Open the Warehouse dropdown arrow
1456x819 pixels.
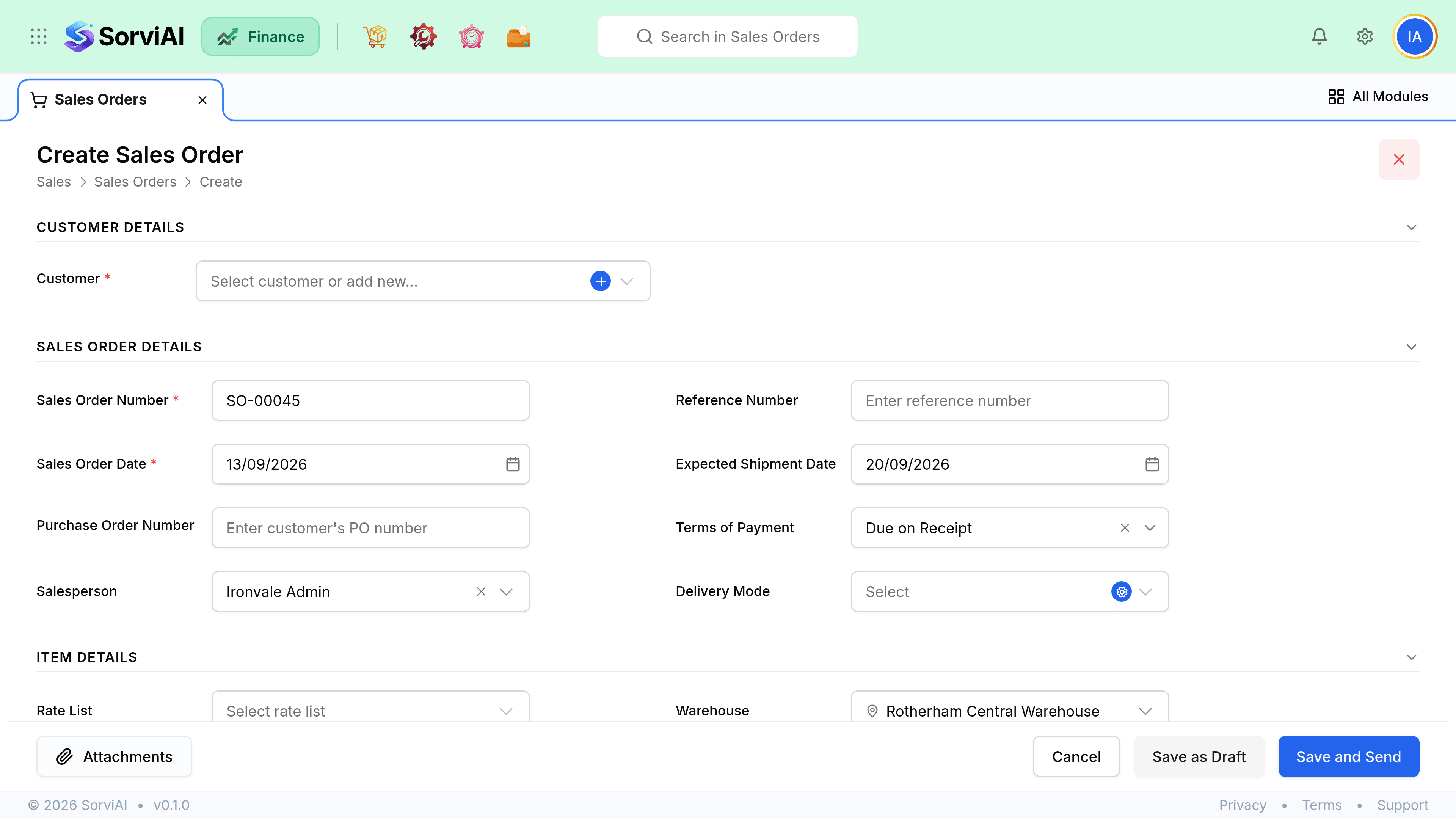(1146, 711)
